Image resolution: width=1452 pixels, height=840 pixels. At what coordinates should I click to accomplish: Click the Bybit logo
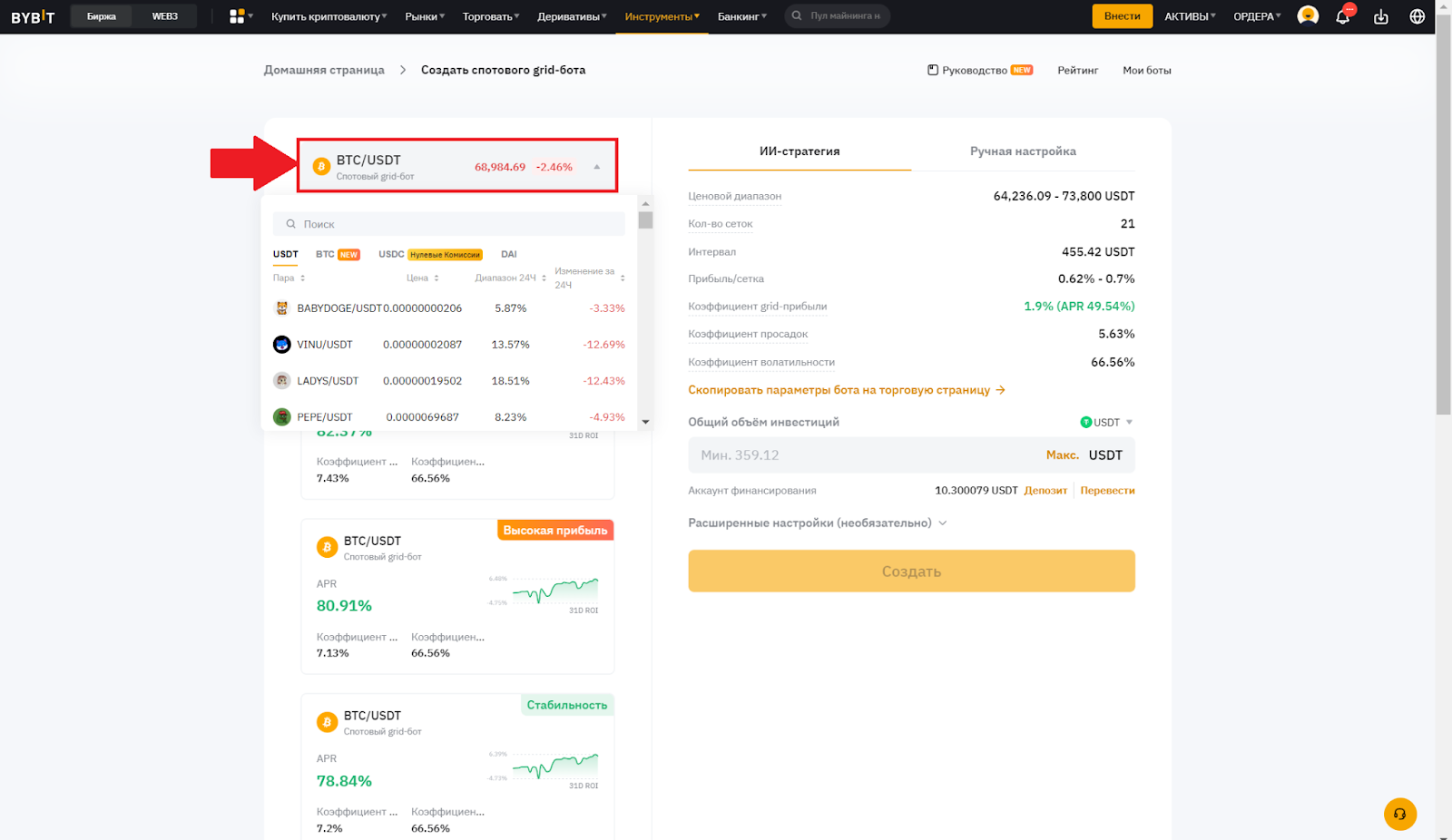click(x=33, y=16)
